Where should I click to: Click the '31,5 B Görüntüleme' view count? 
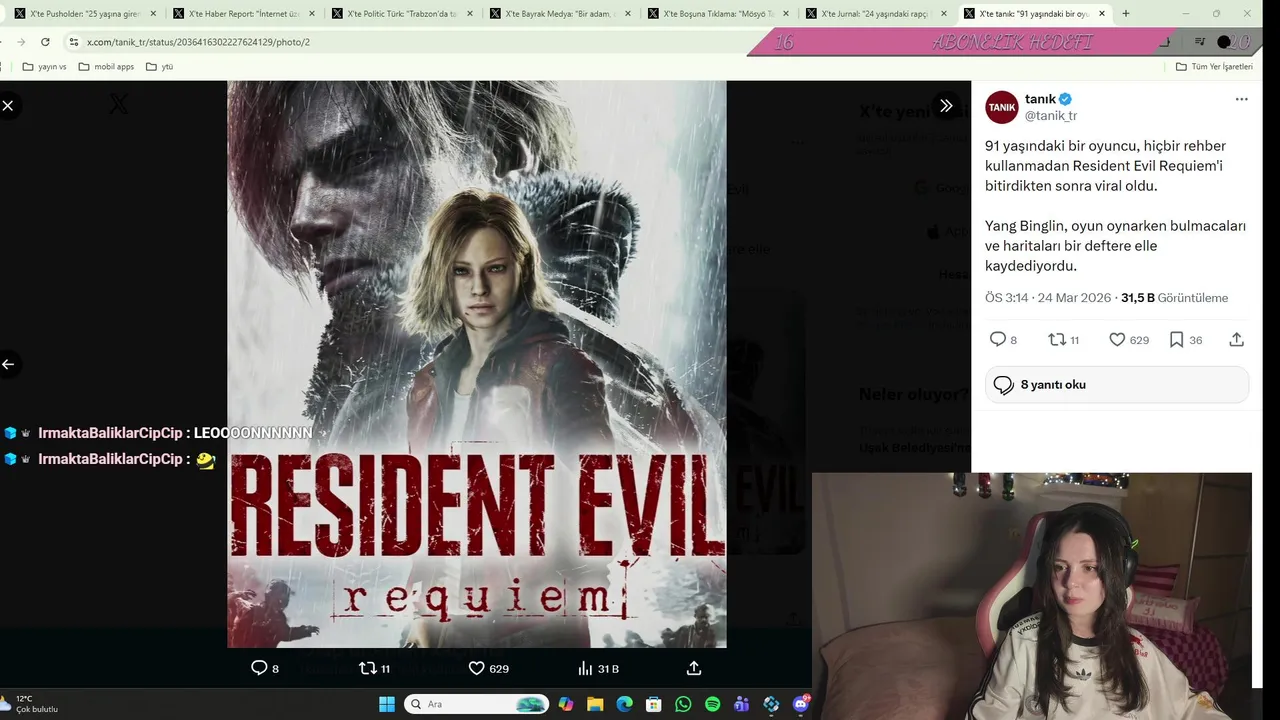(x=1174, y=298)
